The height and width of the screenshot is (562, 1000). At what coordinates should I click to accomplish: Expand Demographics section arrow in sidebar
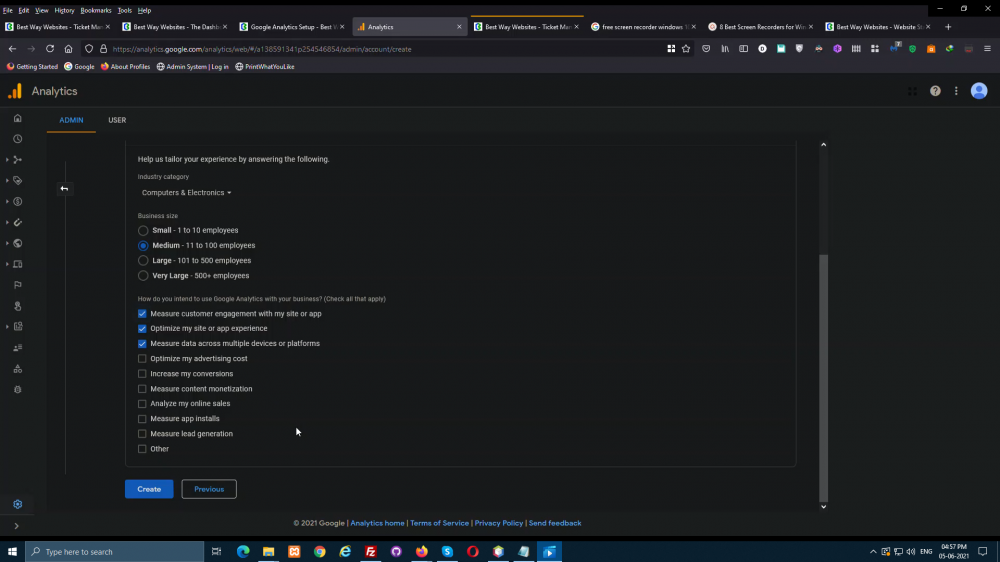(7, 243)
